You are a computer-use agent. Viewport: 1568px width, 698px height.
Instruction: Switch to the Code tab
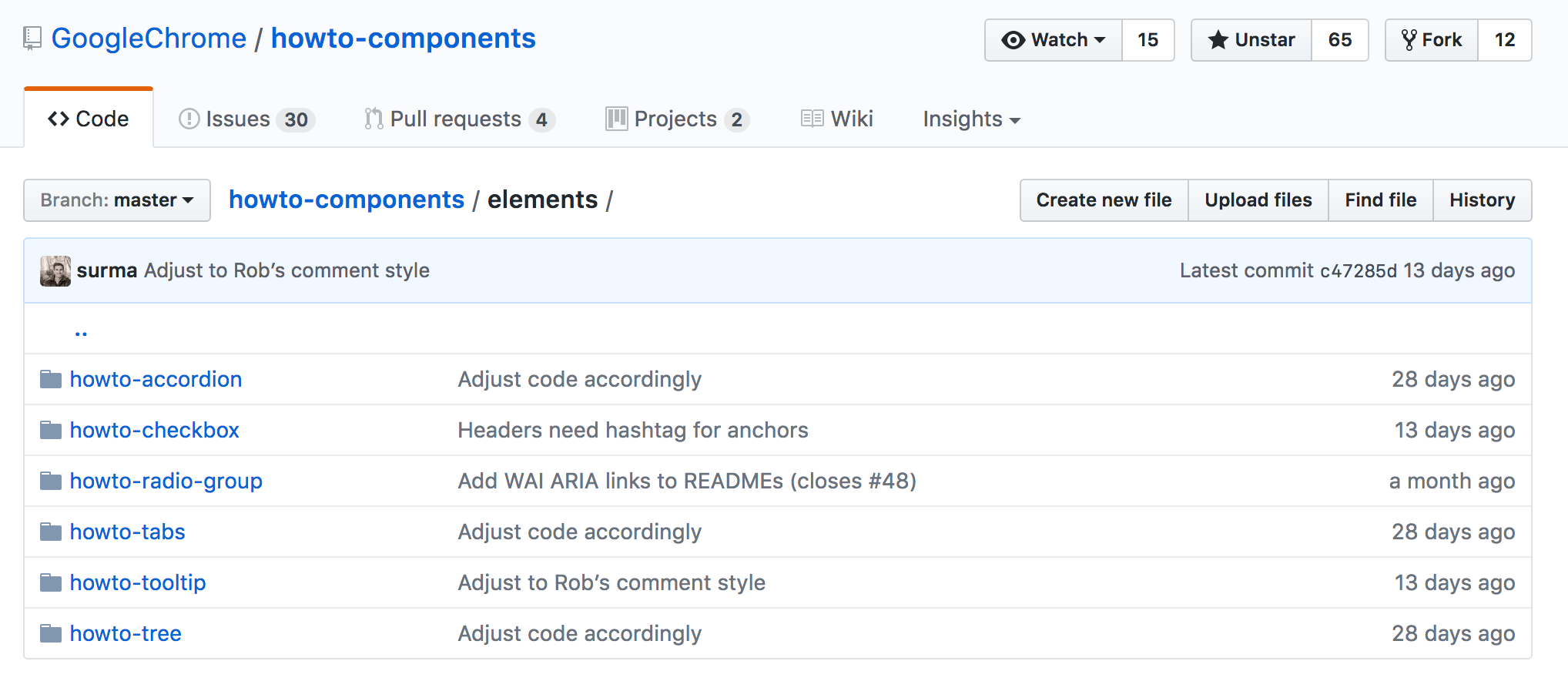click(89, 119)
